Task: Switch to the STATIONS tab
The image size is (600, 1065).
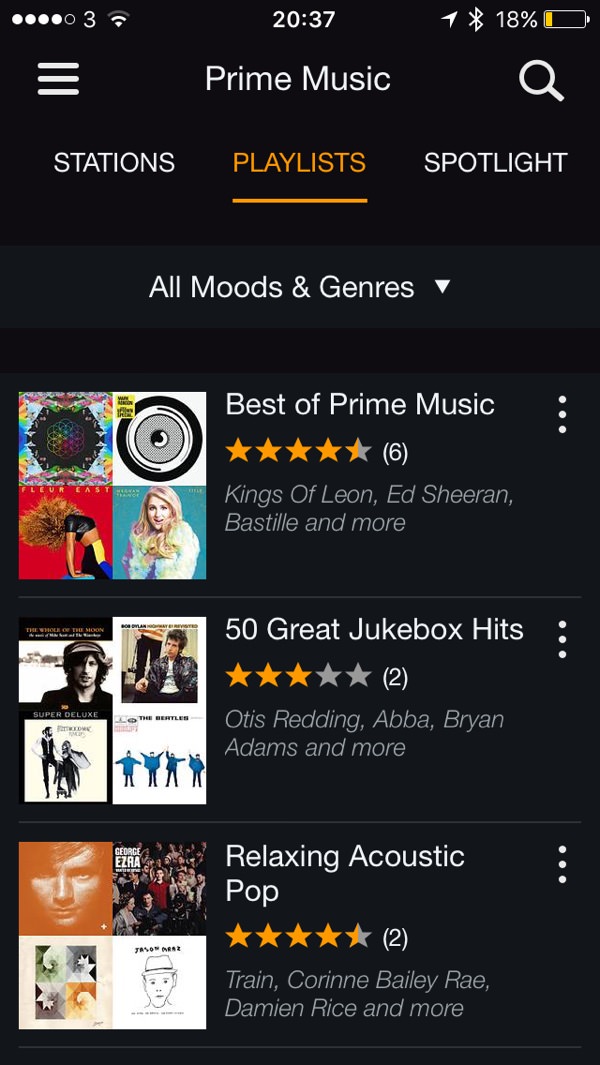Action: click(113, 161)
